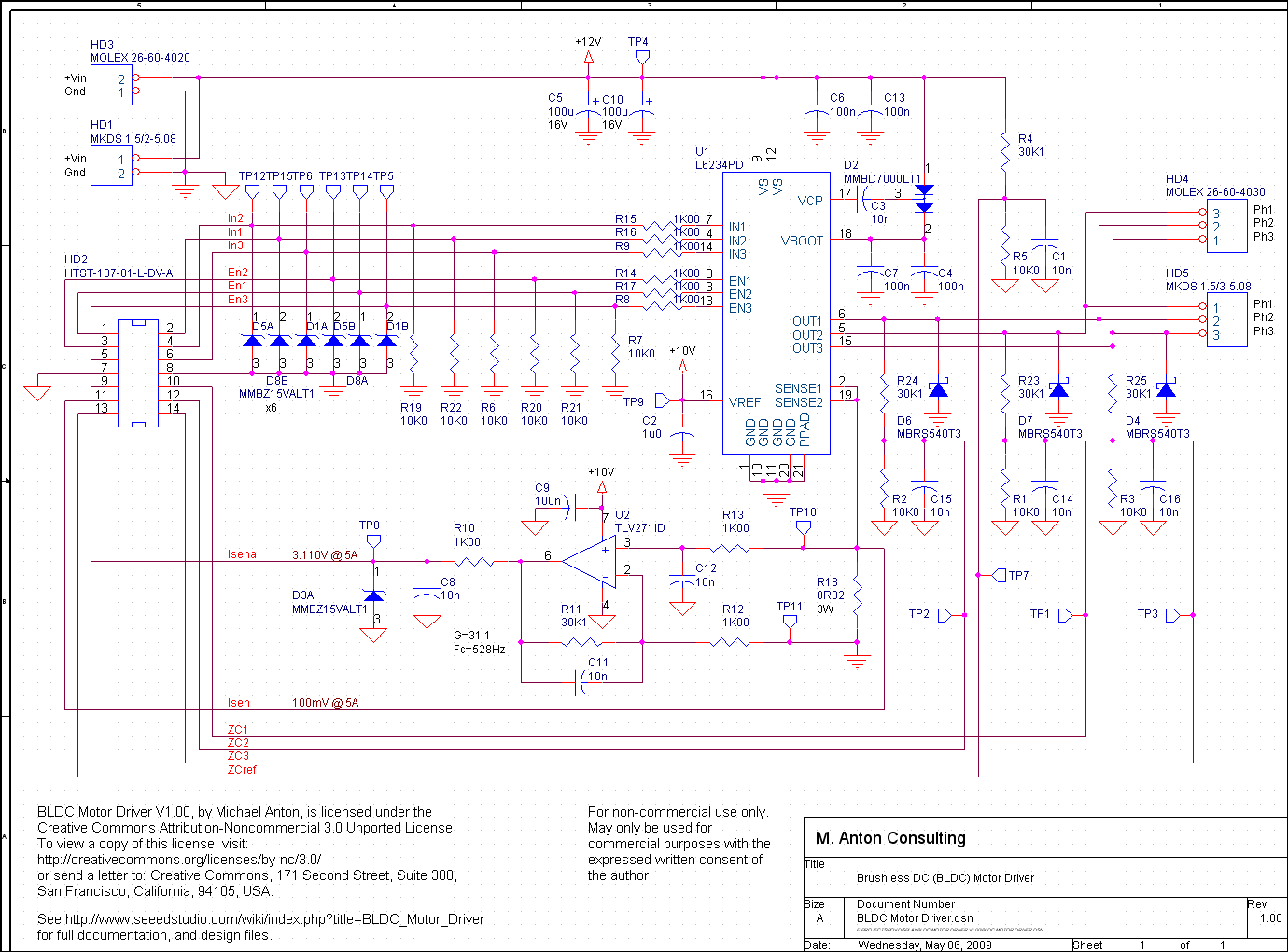Click the 'ZC3' net label
The width and height of the screenshot is (1288, 952).
coord(238,756)
